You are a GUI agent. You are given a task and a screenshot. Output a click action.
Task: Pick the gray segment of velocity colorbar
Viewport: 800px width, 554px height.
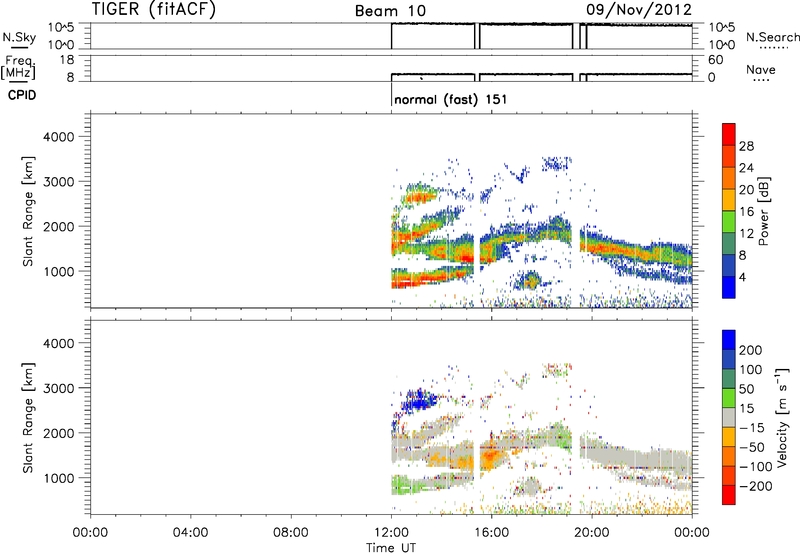[729, 417]
